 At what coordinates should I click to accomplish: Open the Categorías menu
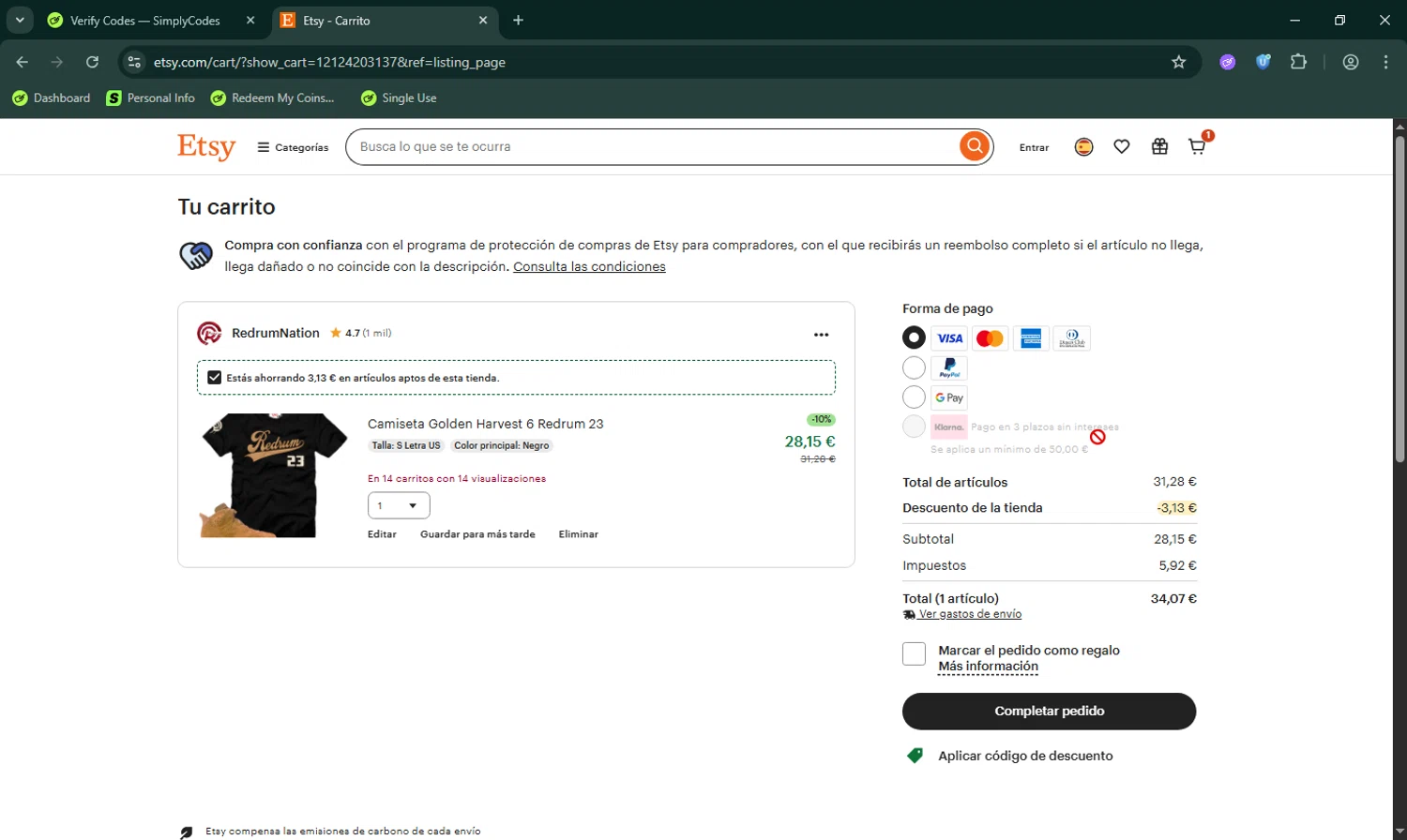(293, 147)
